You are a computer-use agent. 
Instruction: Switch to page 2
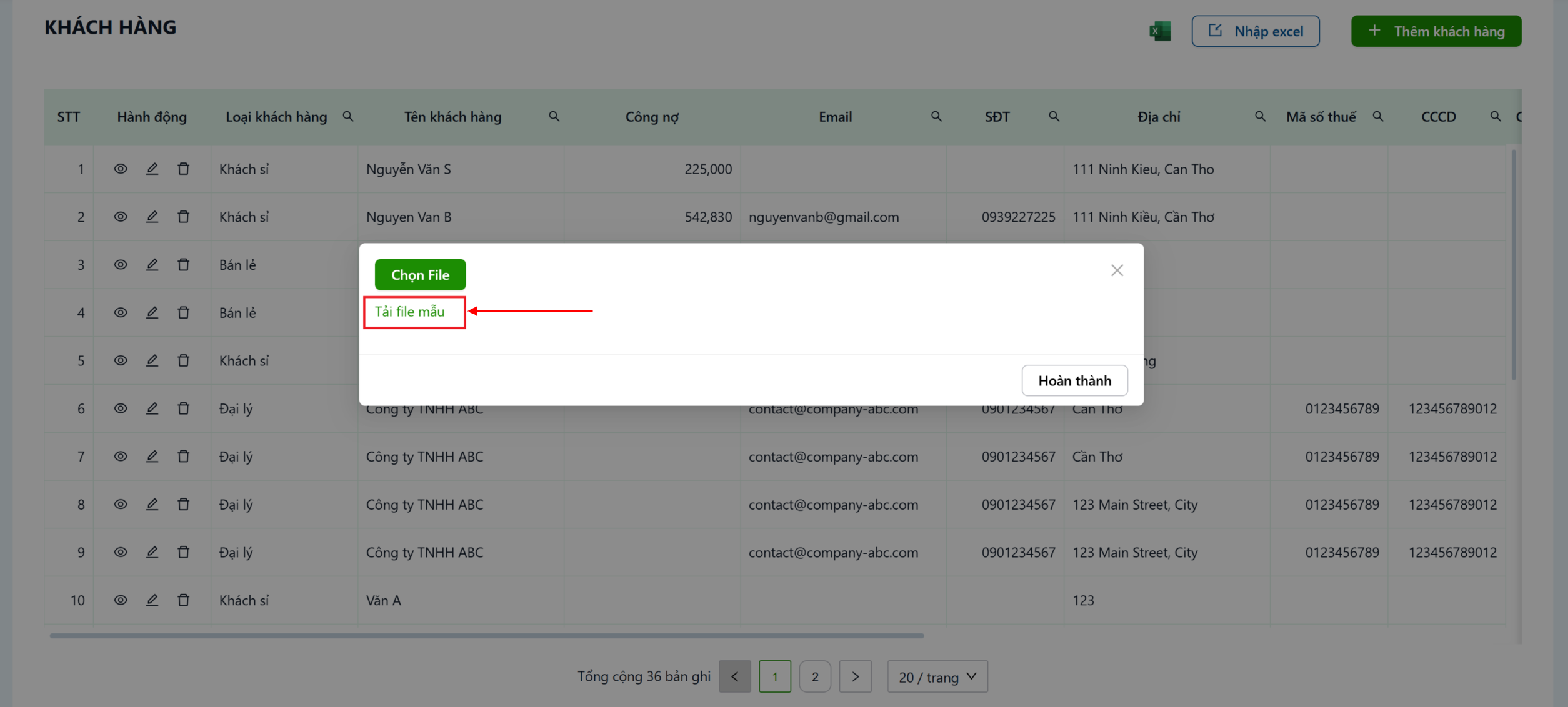815,676
